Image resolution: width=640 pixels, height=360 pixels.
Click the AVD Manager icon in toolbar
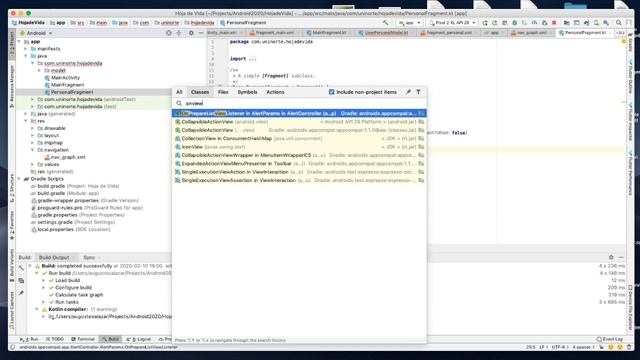(596, 23)
